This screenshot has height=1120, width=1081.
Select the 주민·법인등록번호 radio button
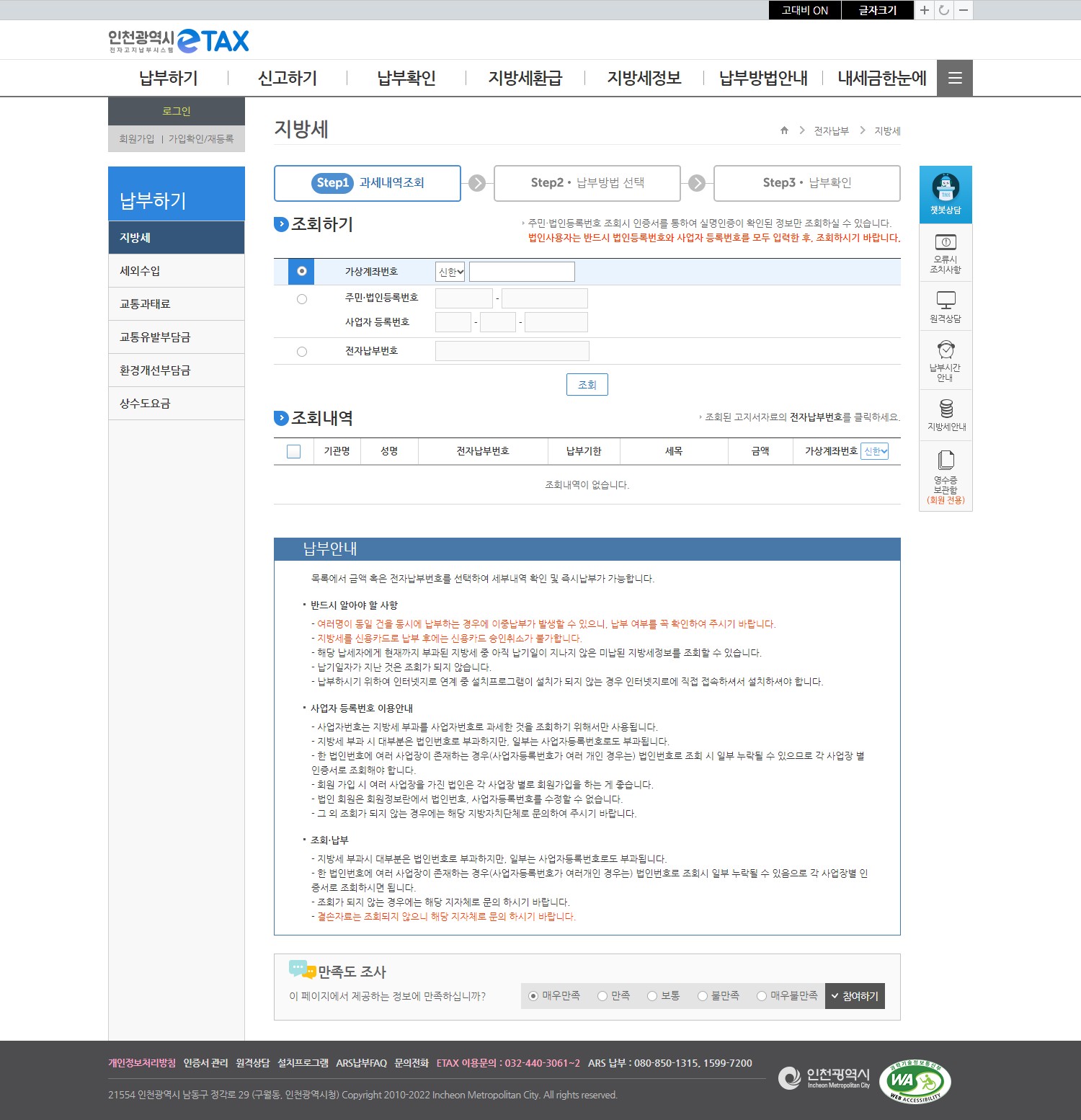pos(302,299)
